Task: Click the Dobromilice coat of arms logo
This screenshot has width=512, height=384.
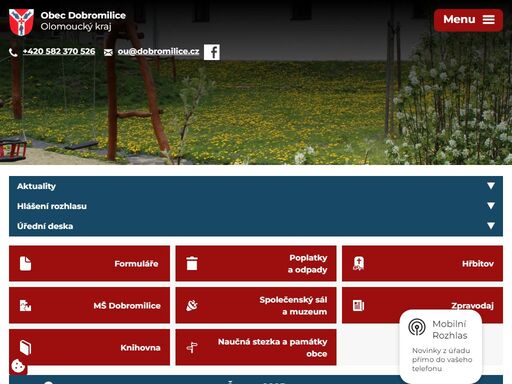Action: pyautogui.click(x=21, y=22)
